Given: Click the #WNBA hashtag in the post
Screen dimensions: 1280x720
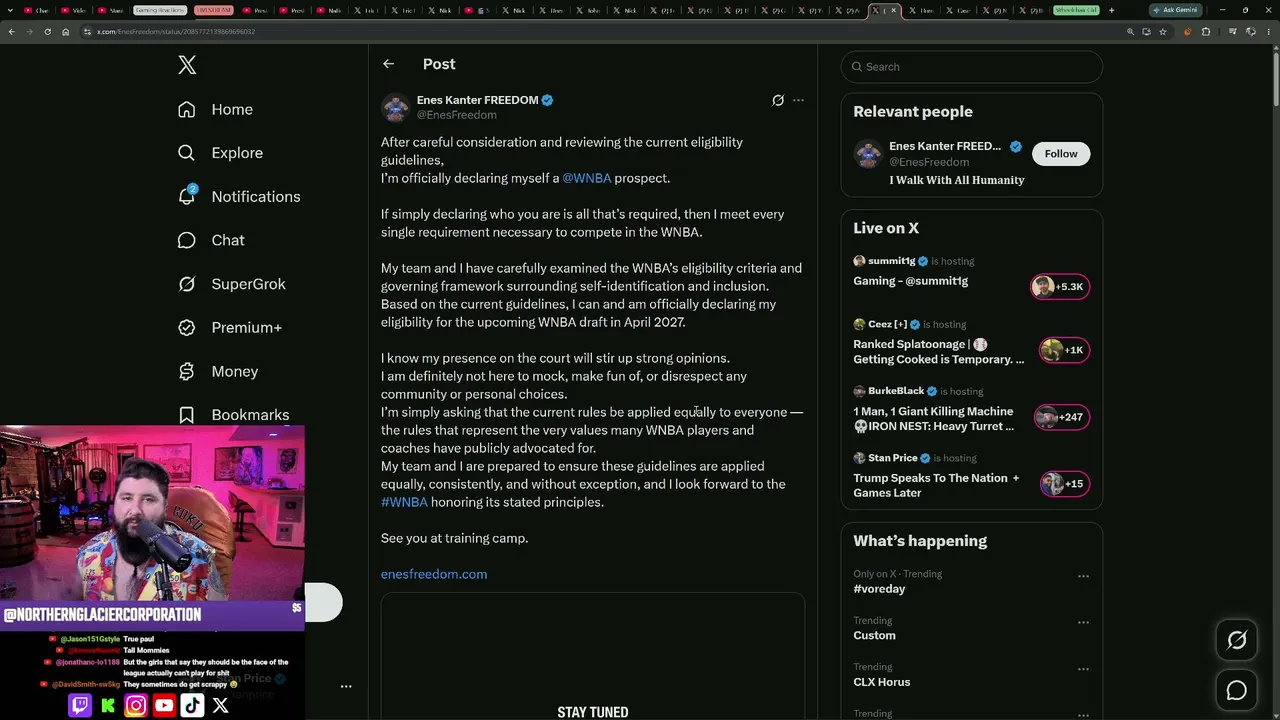Looking at the screenshot, I should click(404, 502).
